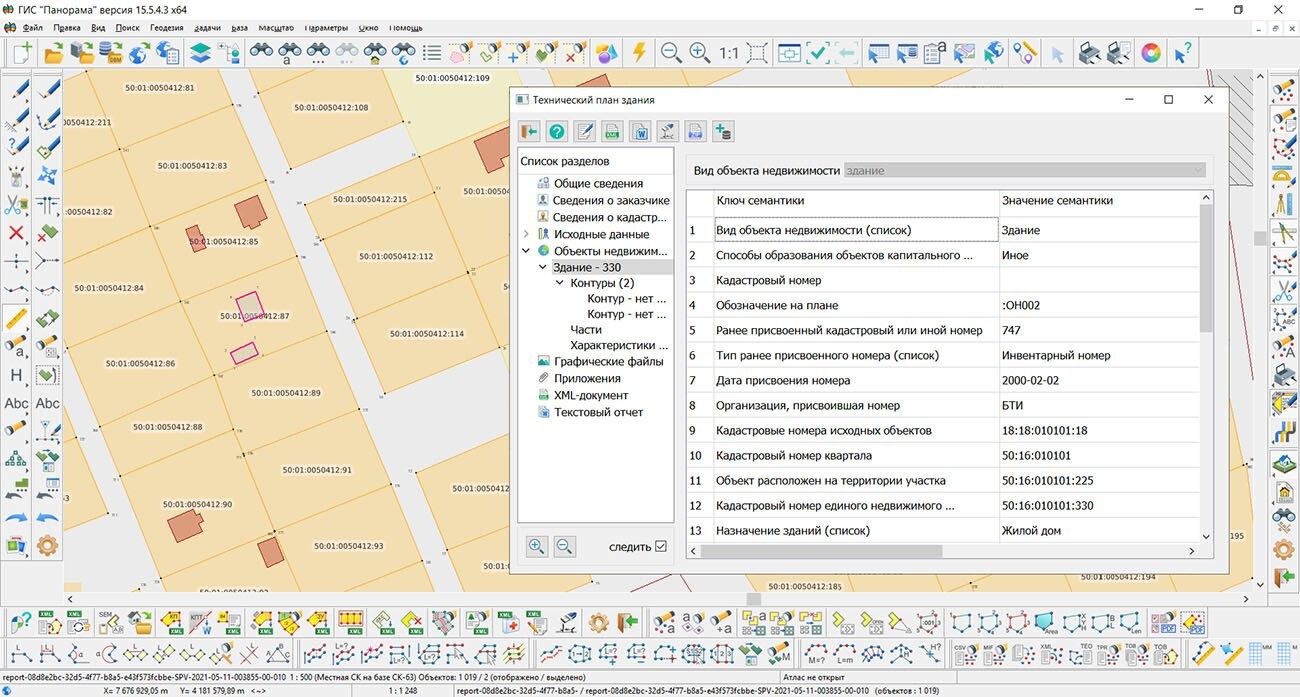Click the create new map icon
This screenshot has height=697, width=1300.
(x=21, y=52)
